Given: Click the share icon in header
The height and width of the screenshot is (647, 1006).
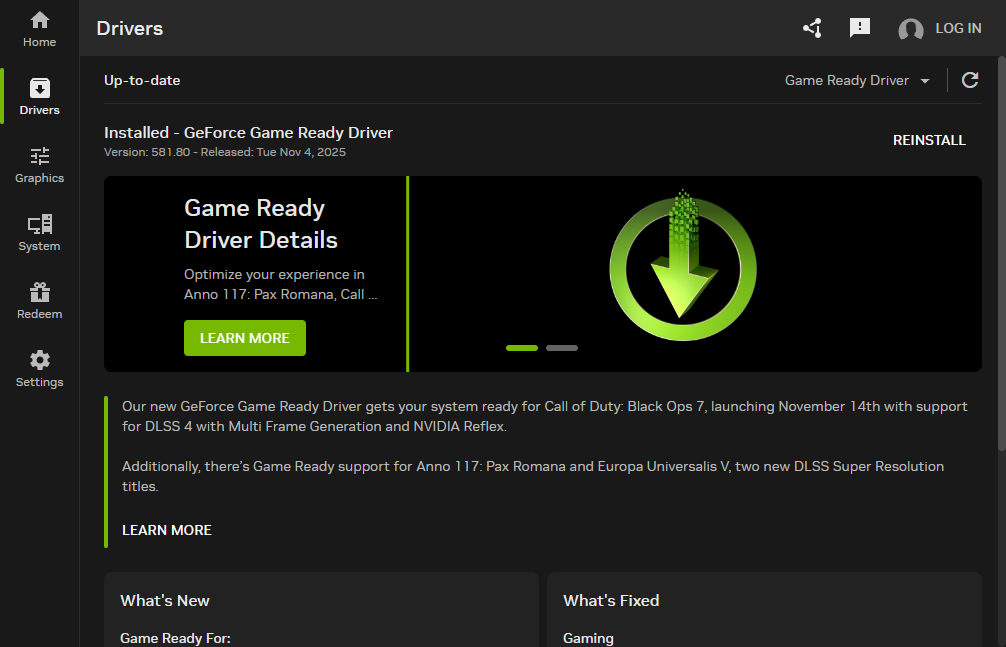Looking at the screenshot, I should (x=812, y=28).
